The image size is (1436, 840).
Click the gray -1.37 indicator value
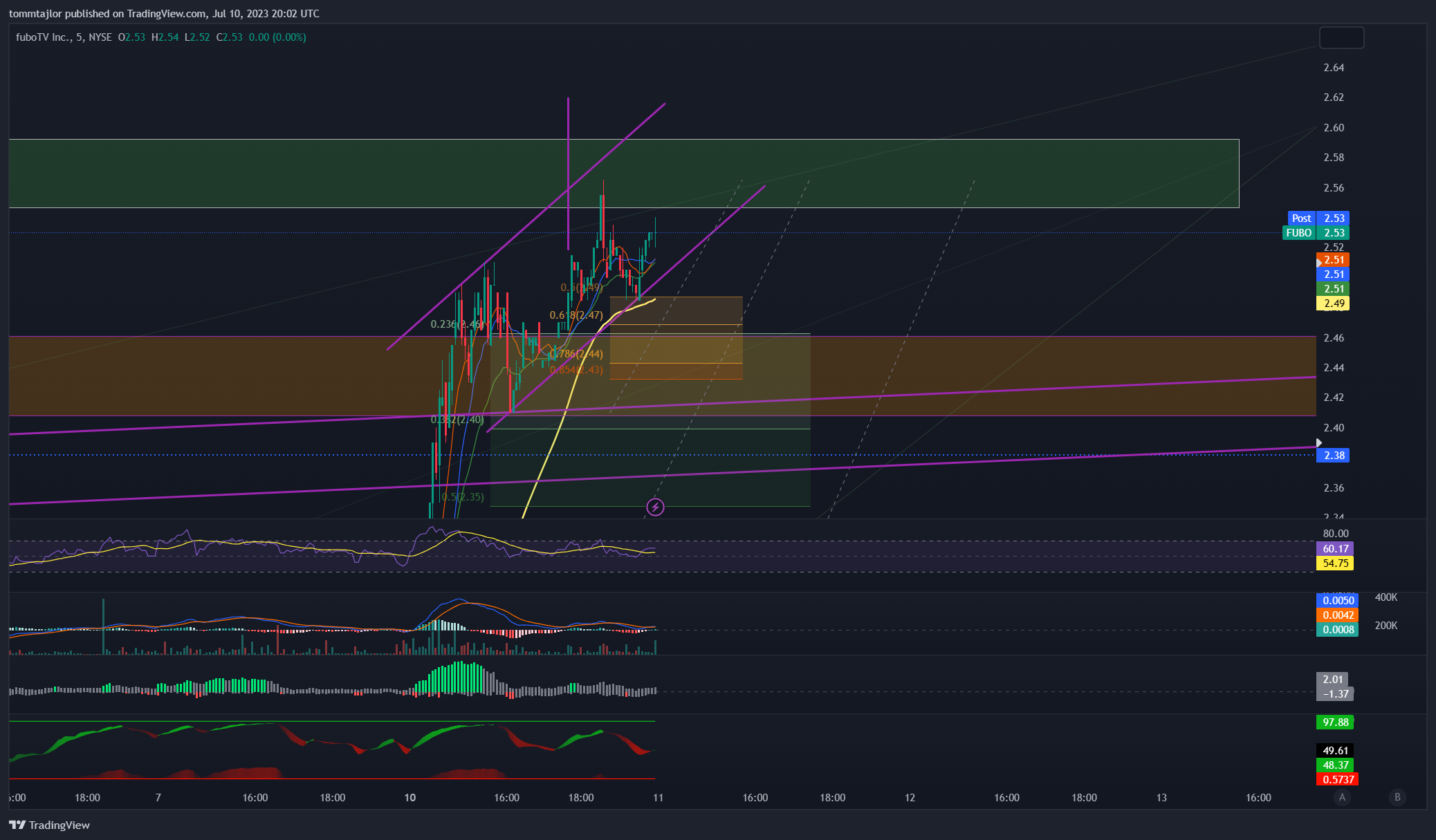tap(1335, 694)
